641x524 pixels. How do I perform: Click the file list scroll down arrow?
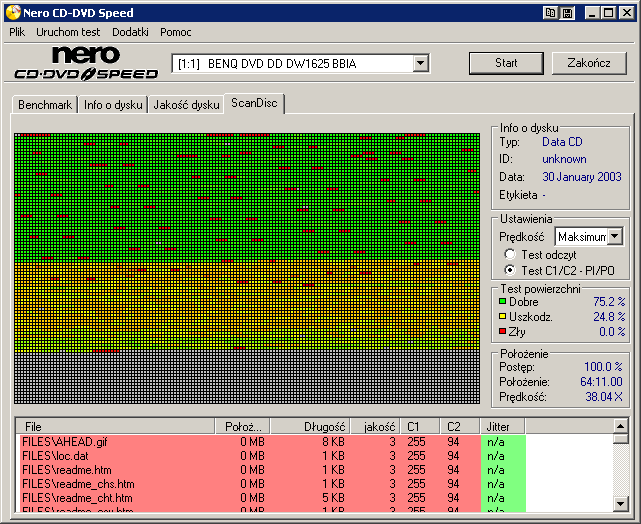[x=621, y=504]
